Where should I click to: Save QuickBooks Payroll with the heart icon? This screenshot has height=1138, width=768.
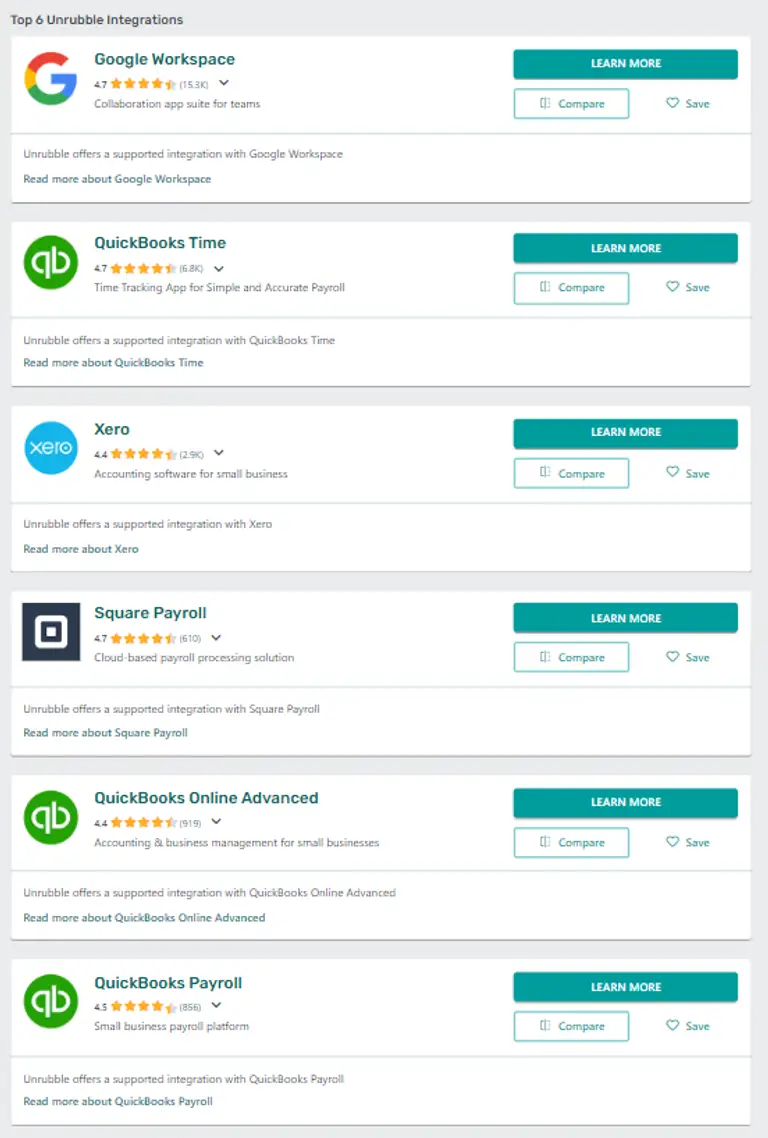[x=687, y=1026]
